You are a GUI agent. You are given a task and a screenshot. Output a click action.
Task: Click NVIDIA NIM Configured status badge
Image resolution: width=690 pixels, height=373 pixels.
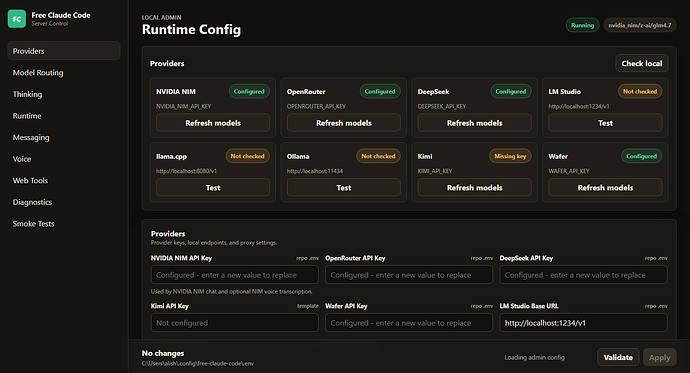[249, 91]
